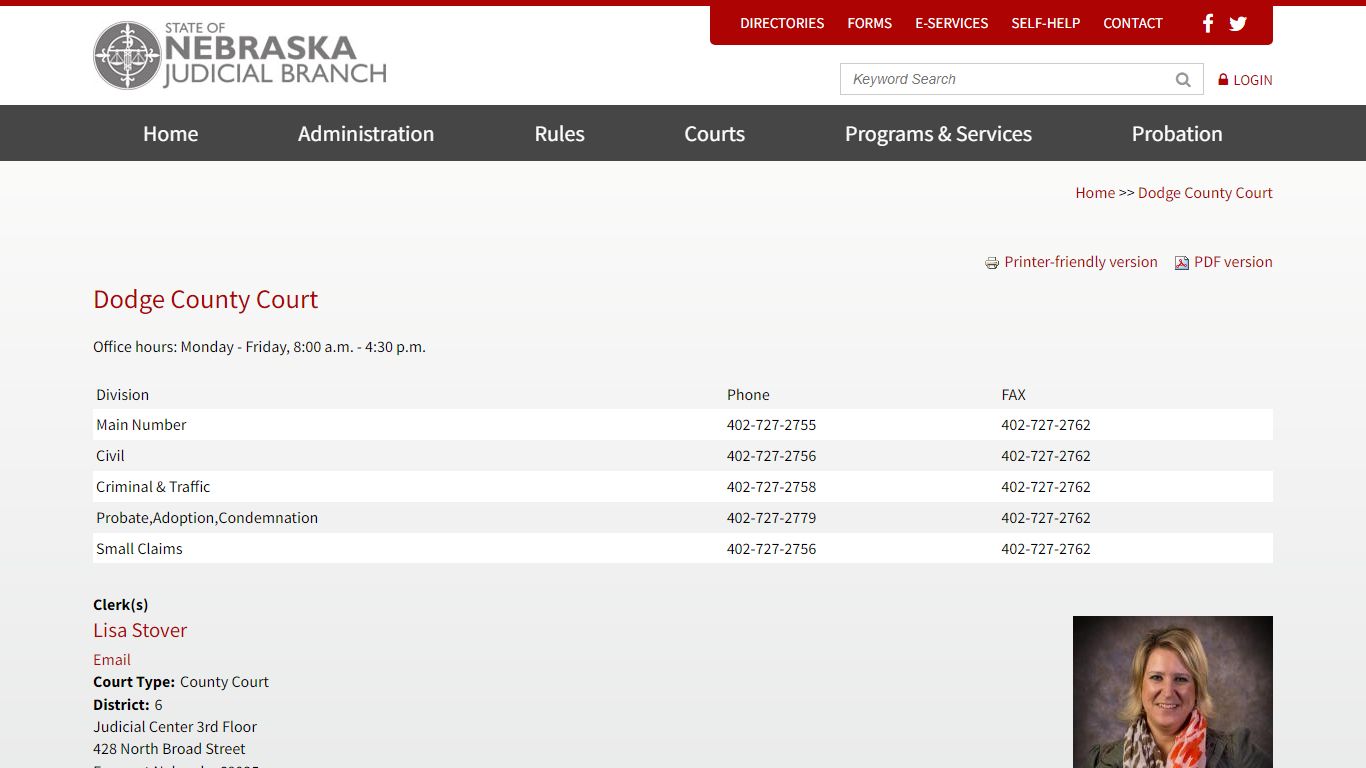
Task: Click the Criminal & Traffic cell
Action: click(x=153, y=487)
